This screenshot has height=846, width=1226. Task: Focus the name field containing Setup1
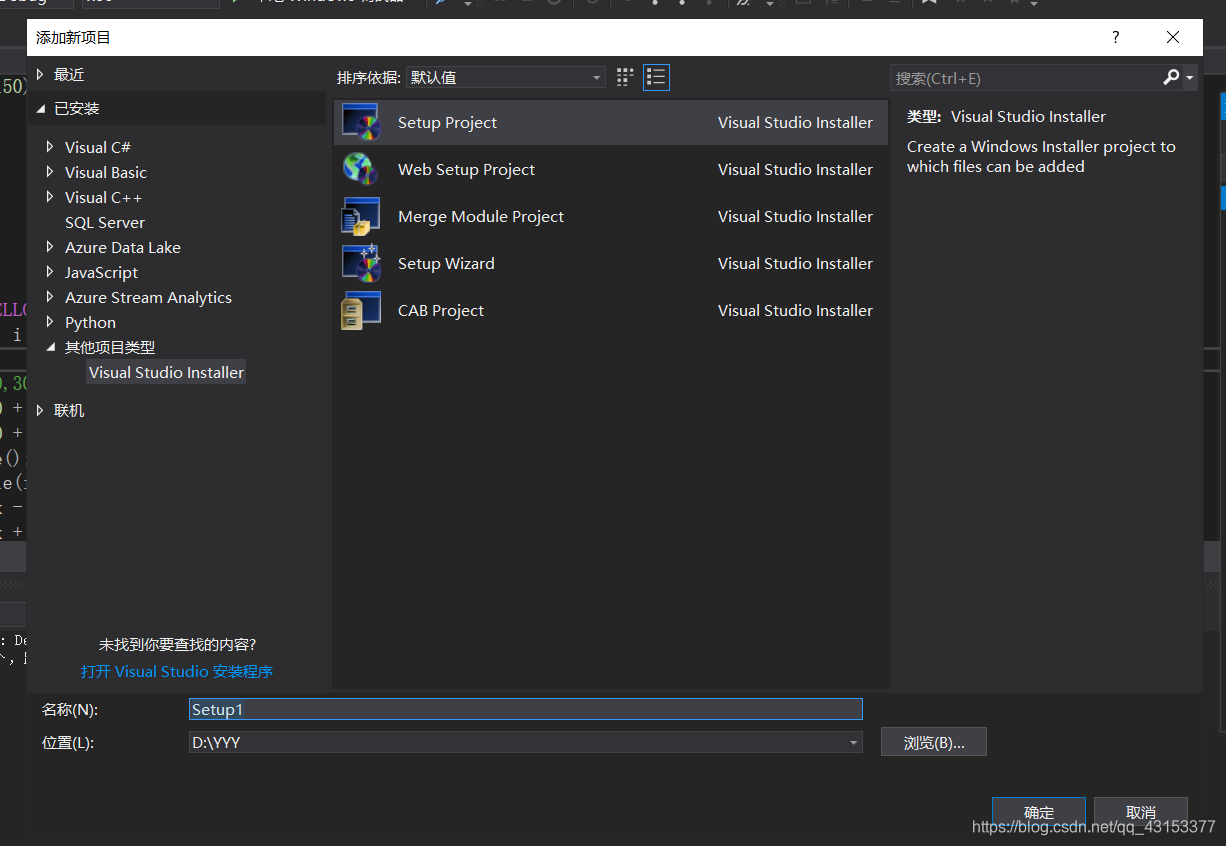[x=526, y=709]
